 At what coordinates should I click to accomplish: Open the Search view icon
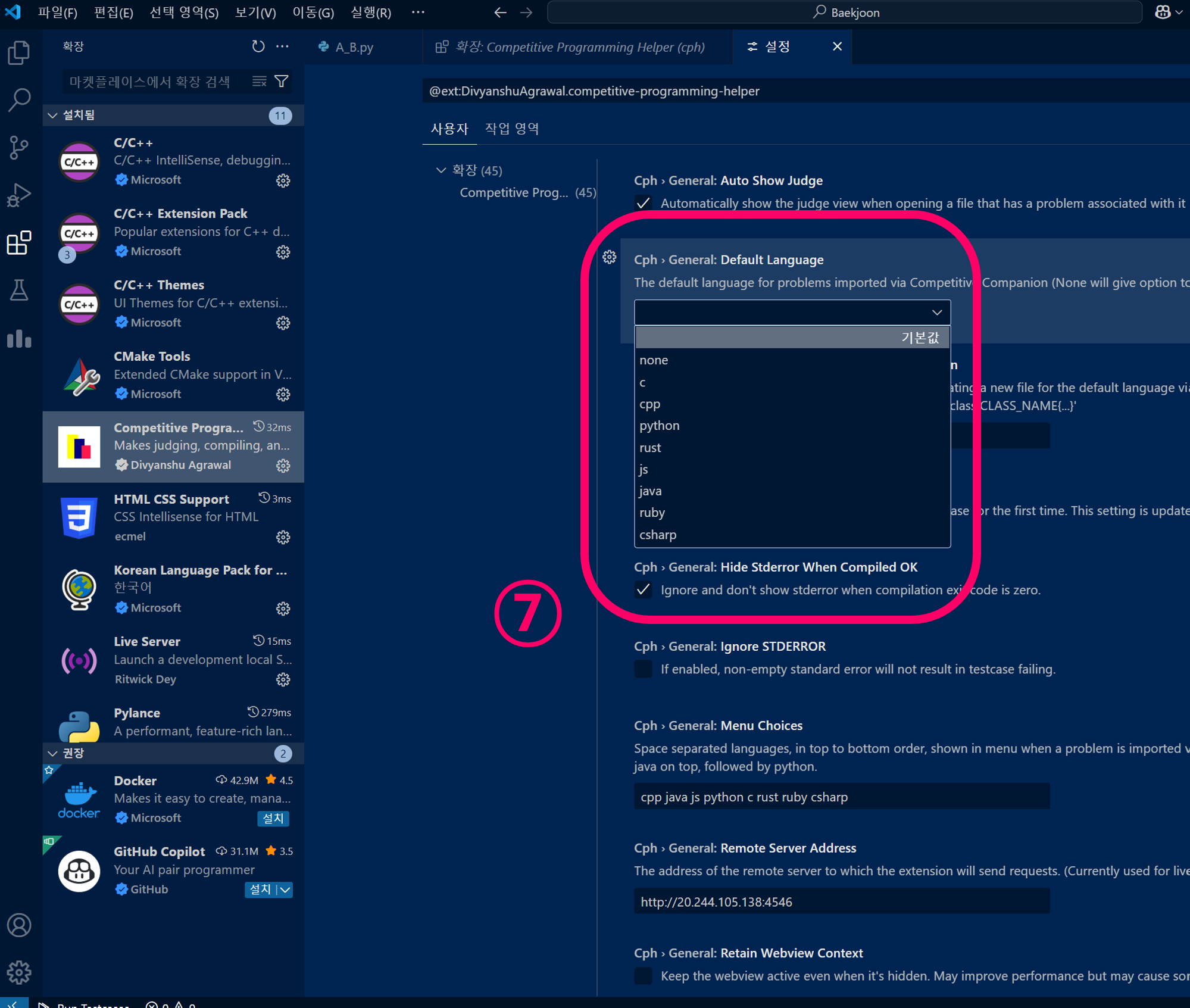19,100
